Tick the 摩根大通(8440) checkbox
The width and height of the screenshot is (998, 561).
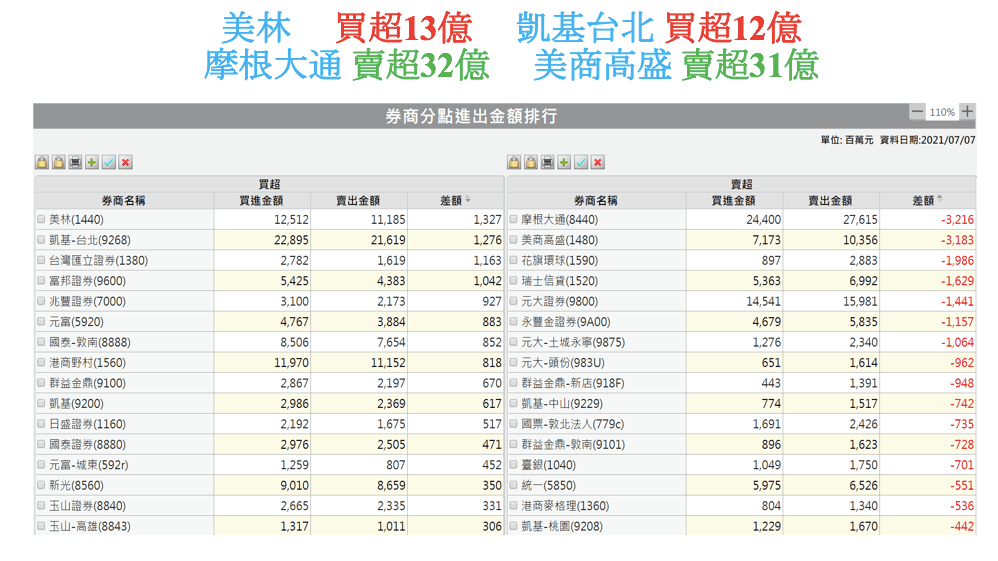[514, 219]
